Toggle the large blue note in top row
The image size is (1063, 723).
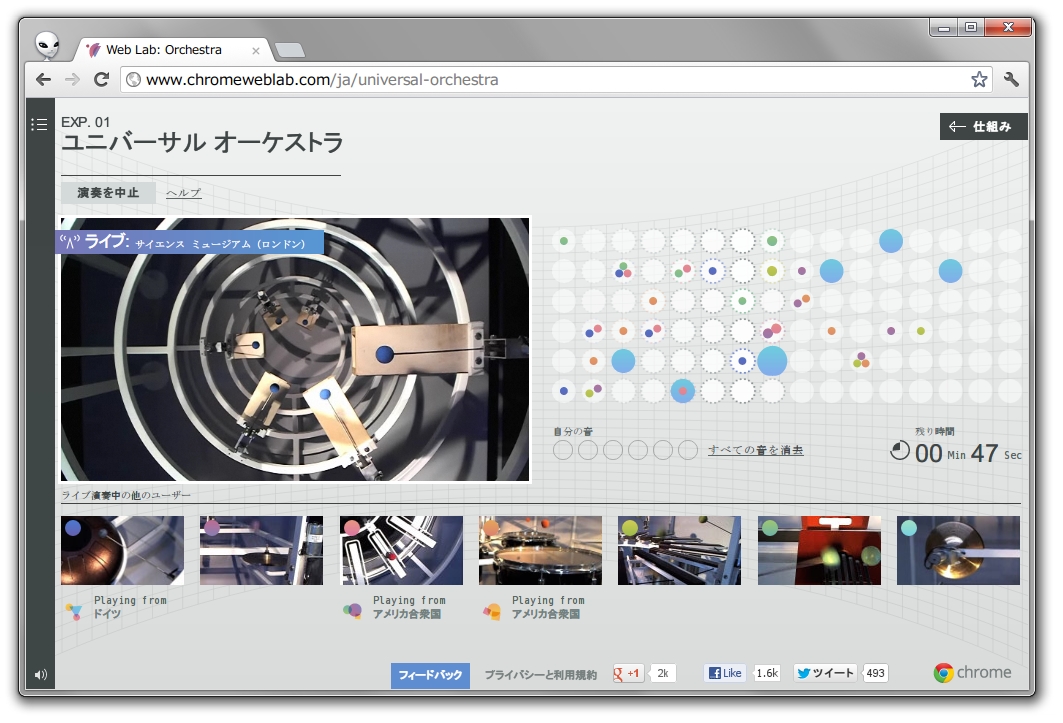pyautogui.click(x=891, y=241)
